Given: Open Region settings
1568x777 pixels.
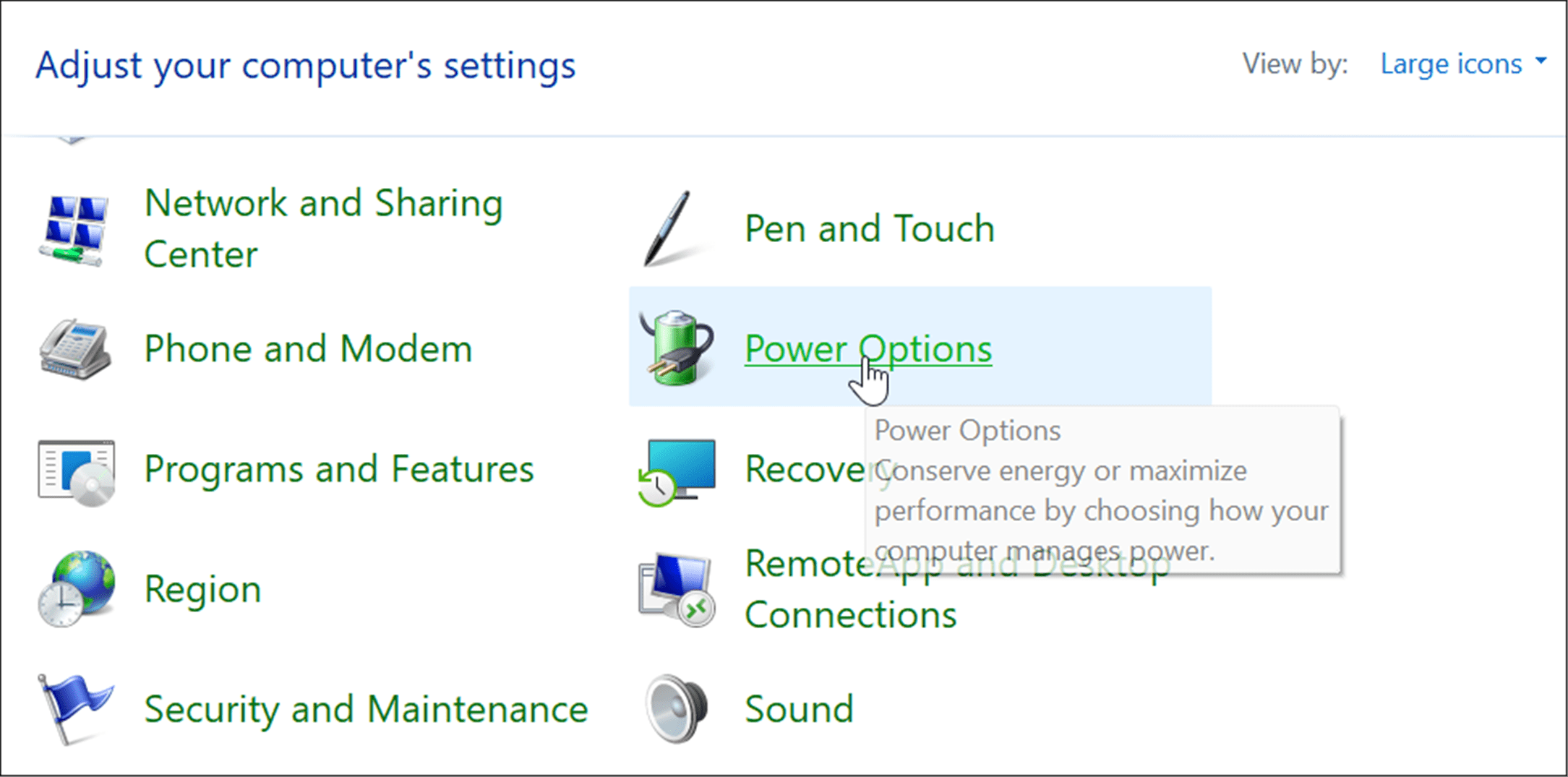Looking at the screenshot, I should 202,589.
